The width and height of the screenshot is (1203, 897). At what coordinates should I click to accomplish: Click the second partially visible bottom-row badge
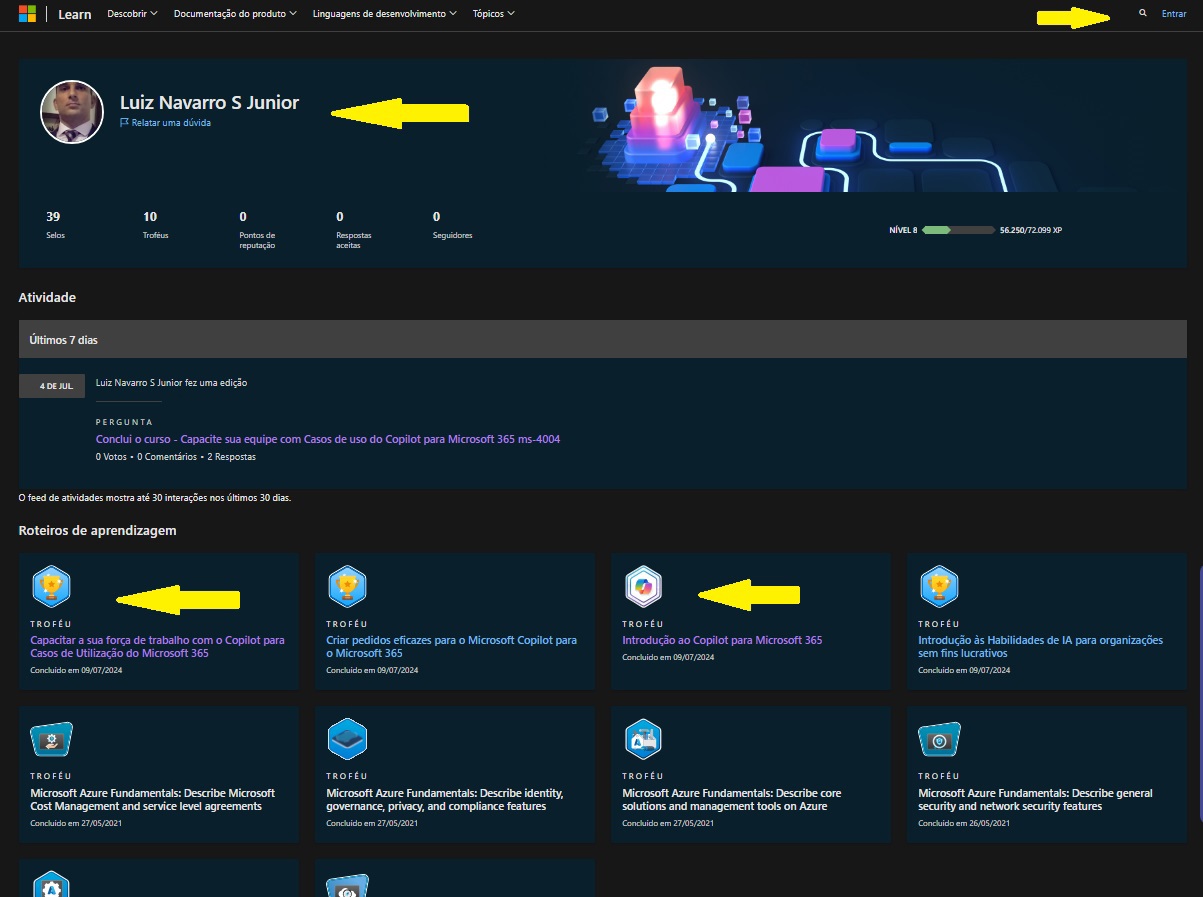coord(347,884)
